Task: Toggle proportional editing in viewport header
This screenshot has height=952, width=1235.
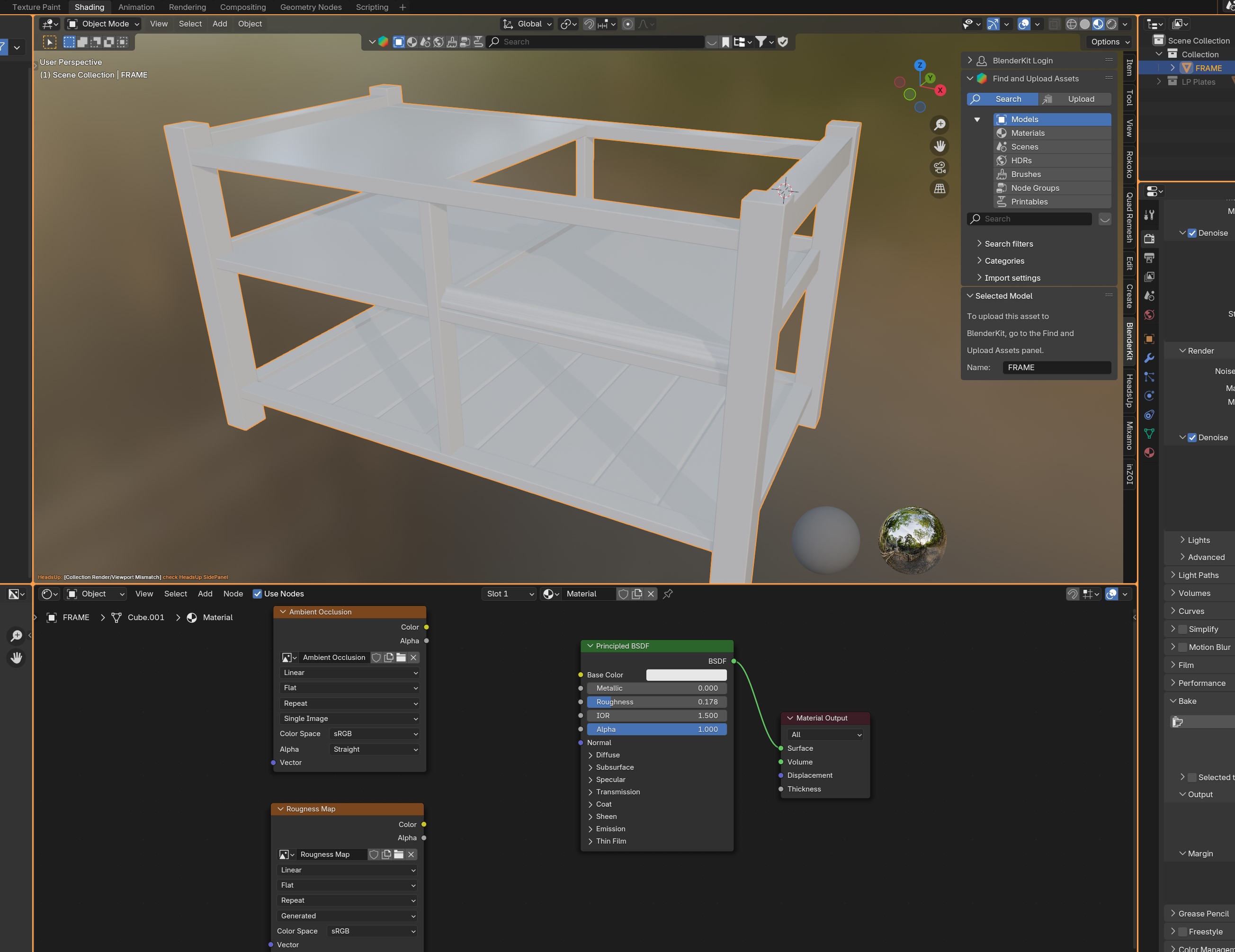Action: pos(627,24)
